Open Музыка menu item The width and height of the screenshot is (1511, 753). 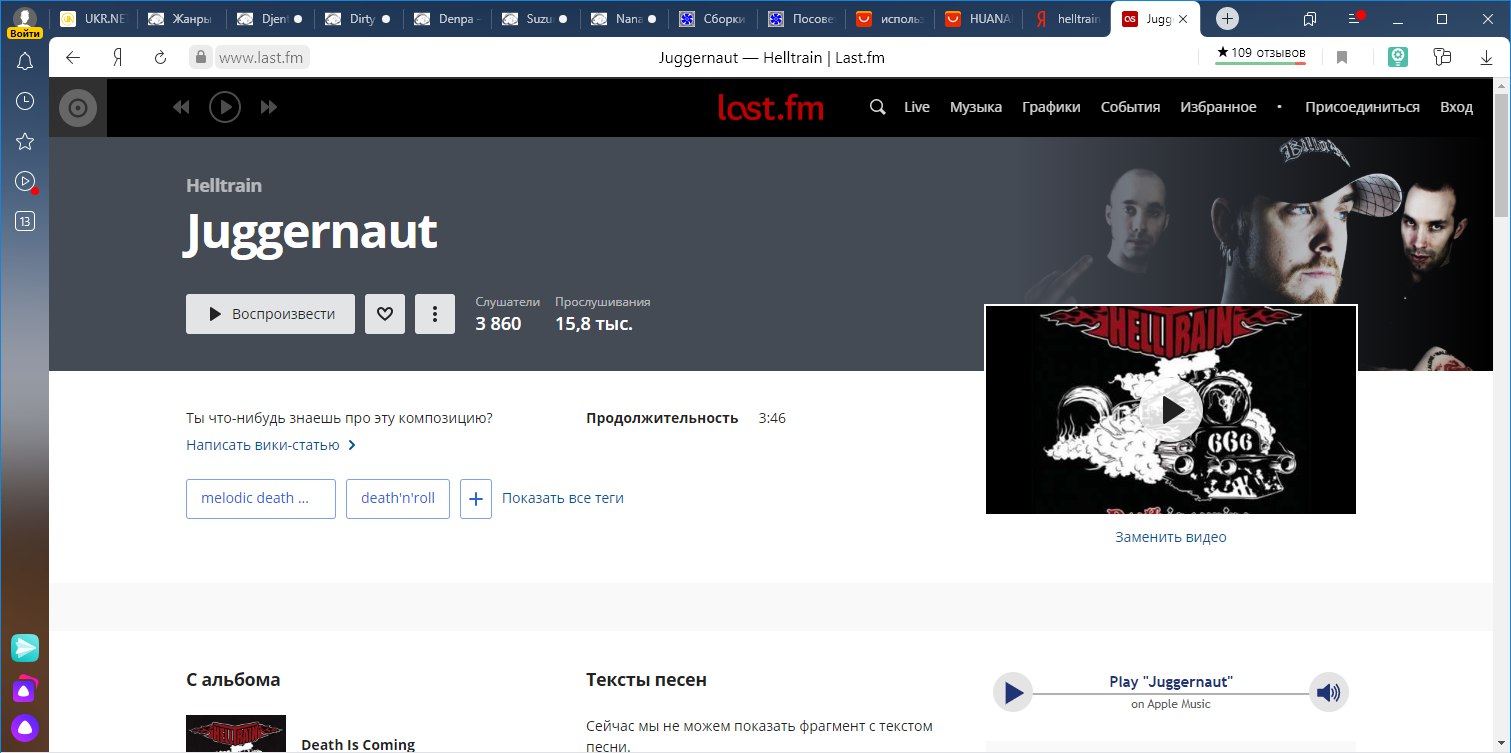click(976, 107)
